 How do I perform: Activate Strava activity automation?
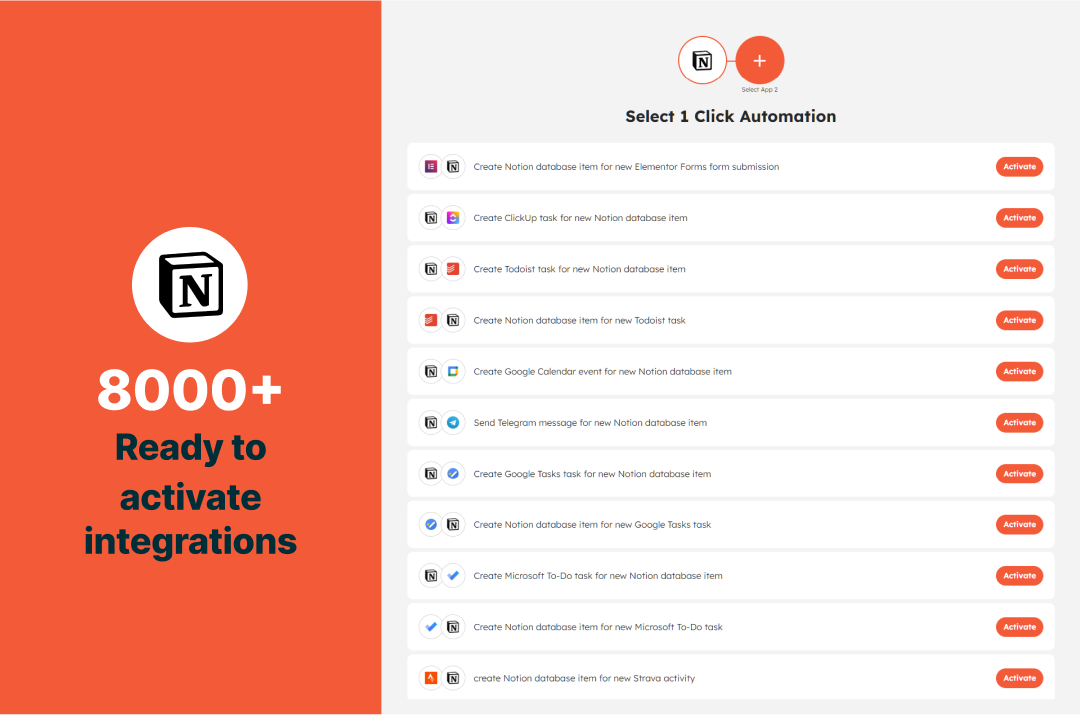pyautogui.click(x=1019, y=678)
